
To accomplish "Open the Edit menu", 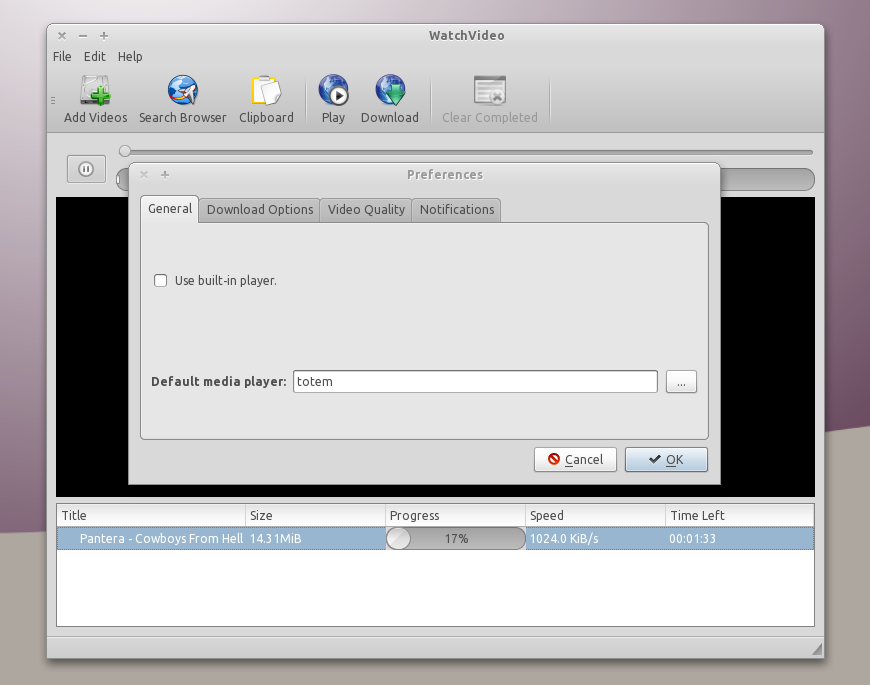I will [94, 57].
